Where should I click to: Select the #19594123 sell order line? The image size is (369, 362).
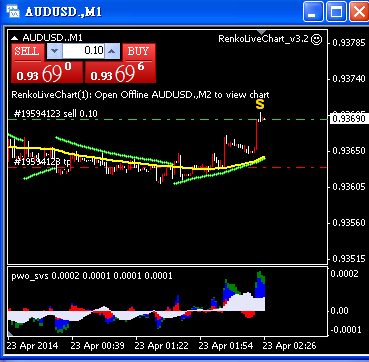56,114
